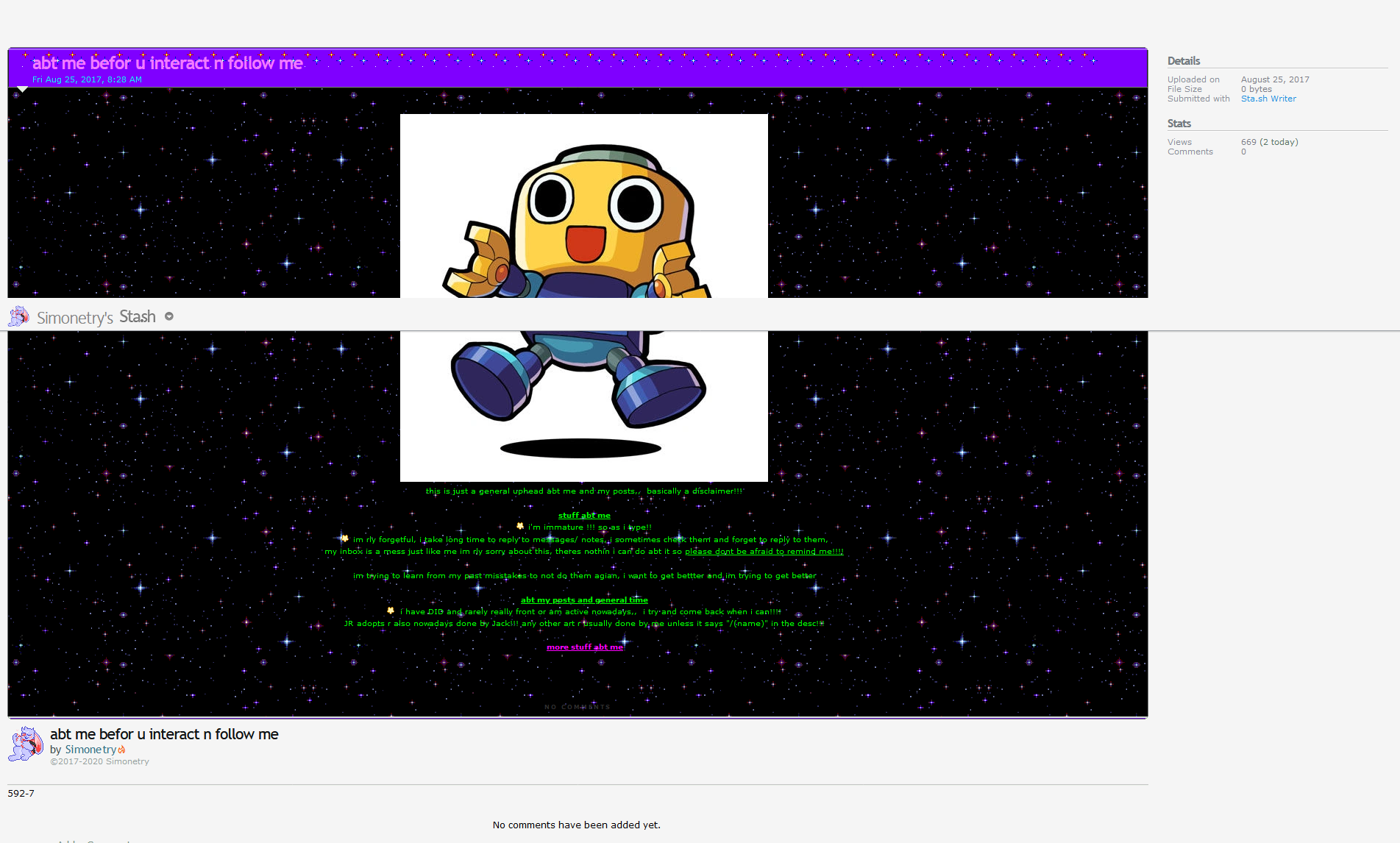Open the 'abt my posts and general time' link
The height and width of the screenshot is (843, 1400).
[x=584, y=600]
